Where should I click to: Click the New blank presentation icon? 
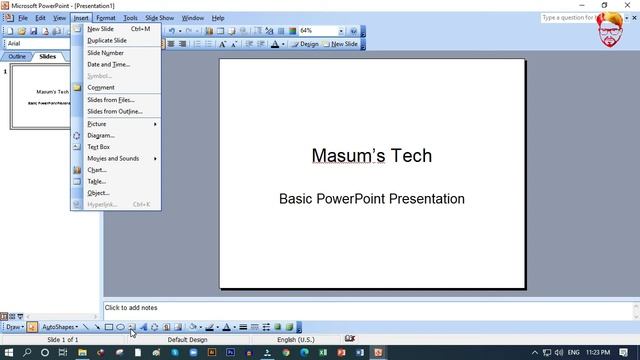pos(10,31)
